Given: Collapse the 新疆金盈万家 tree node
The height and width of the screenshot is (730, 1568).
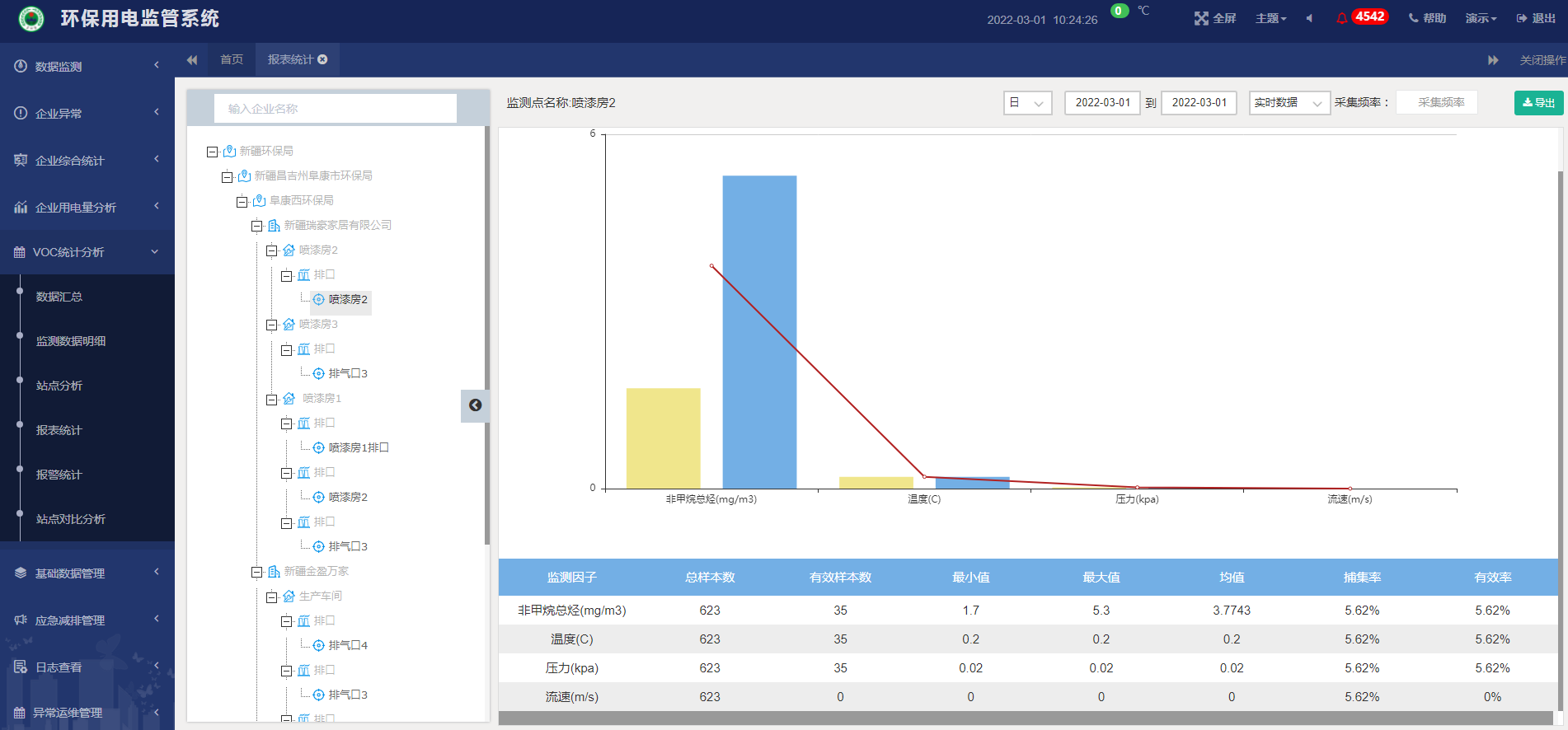Looking at the screenshot, I should 256,572.
